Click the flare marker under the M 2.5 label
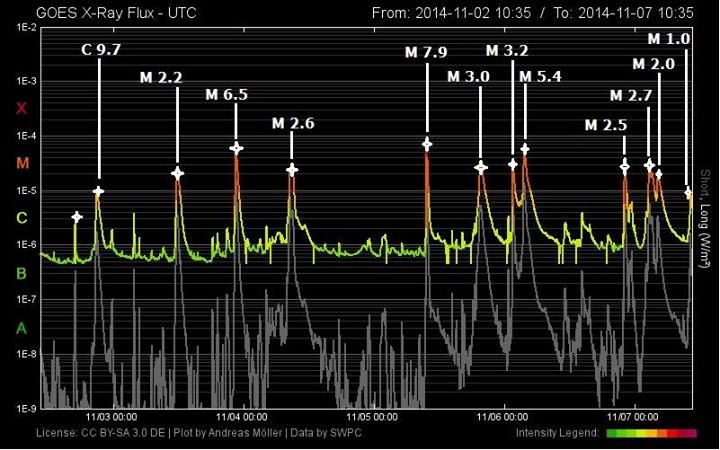 coord(625,166)
